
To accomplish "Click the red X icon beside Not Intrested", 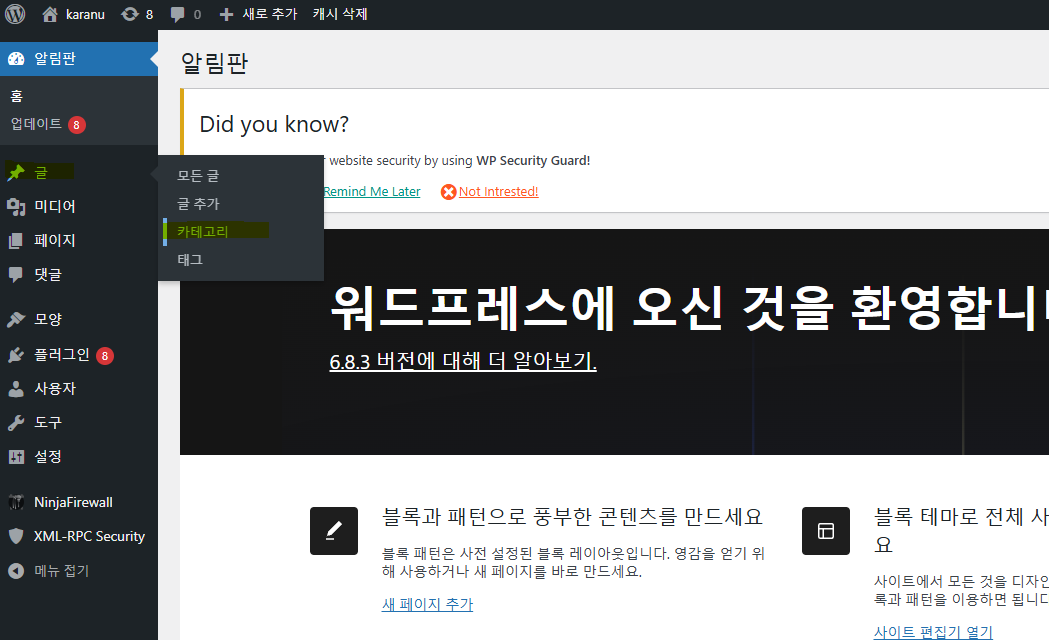I will (x=448, y=192).
